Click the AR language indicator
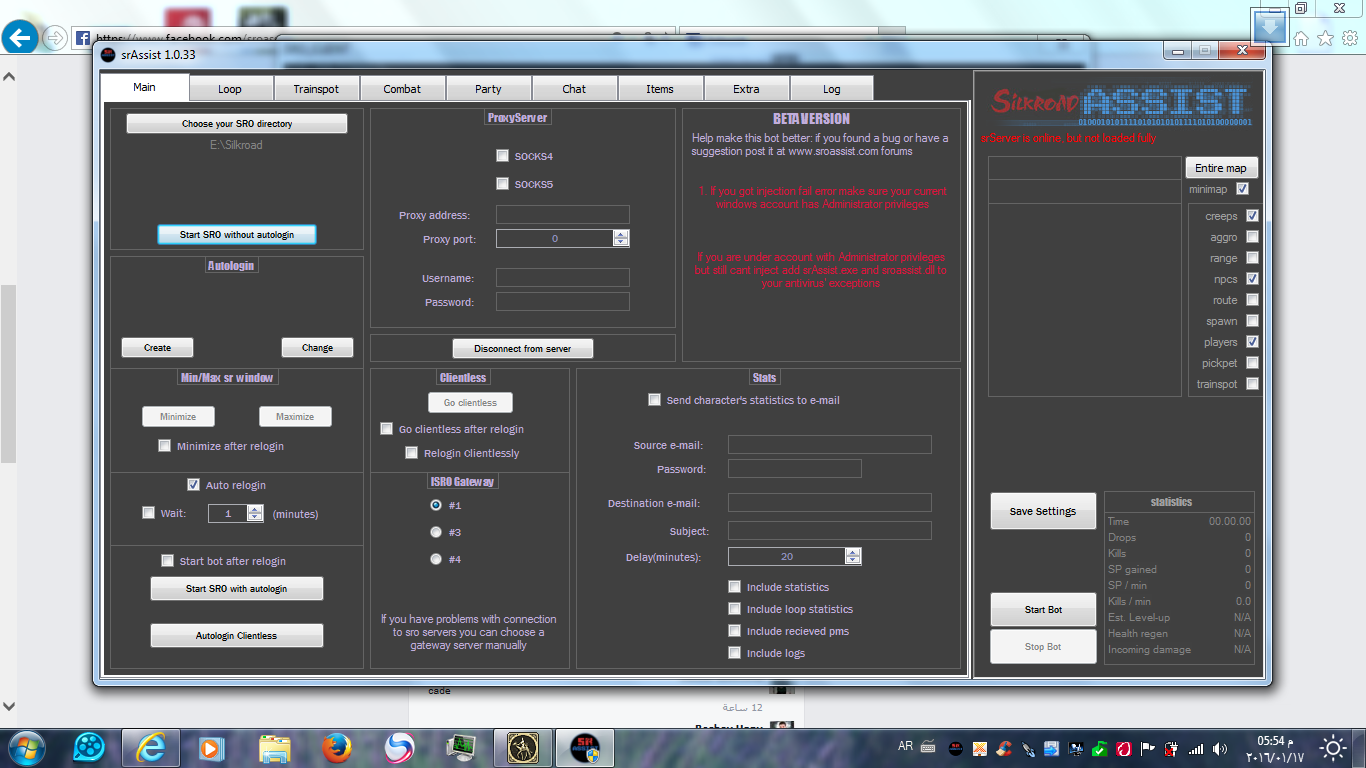 click(x=906, y=746)
